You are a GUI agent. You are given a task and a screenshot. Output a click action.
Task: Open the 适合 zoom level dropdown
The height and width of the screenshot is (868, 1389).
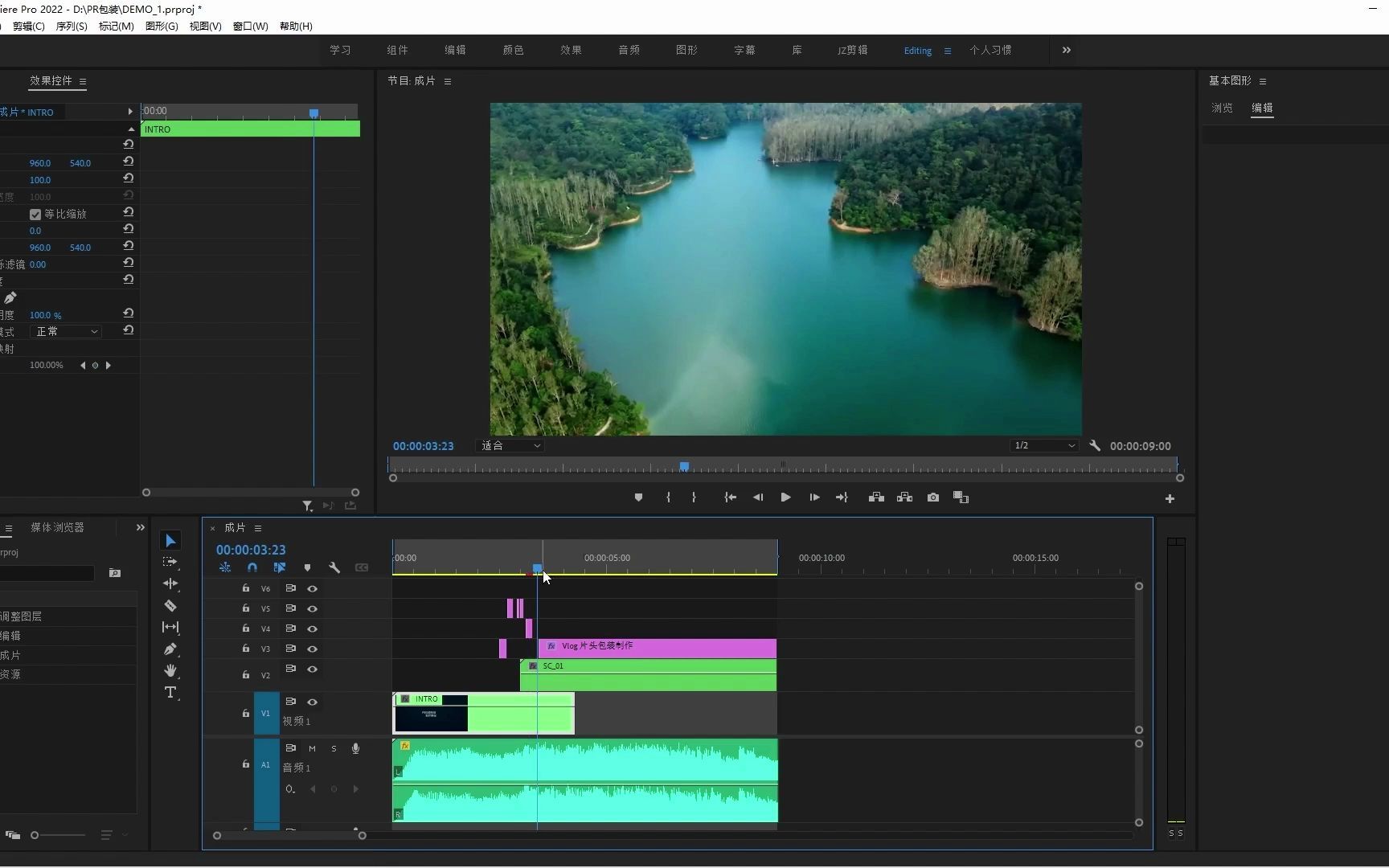tap(511, 446)
